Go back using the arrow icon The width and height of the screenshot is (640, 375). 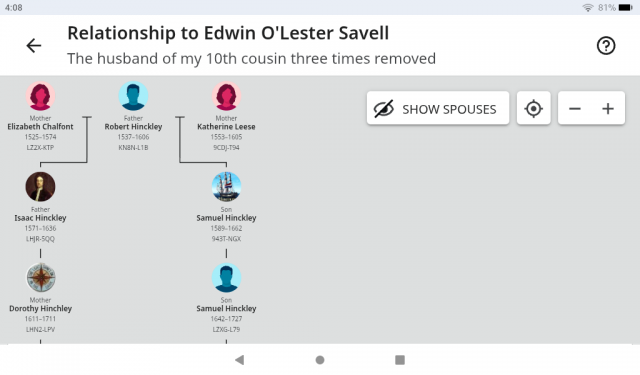pyautogui.click(x=33, y=45)
